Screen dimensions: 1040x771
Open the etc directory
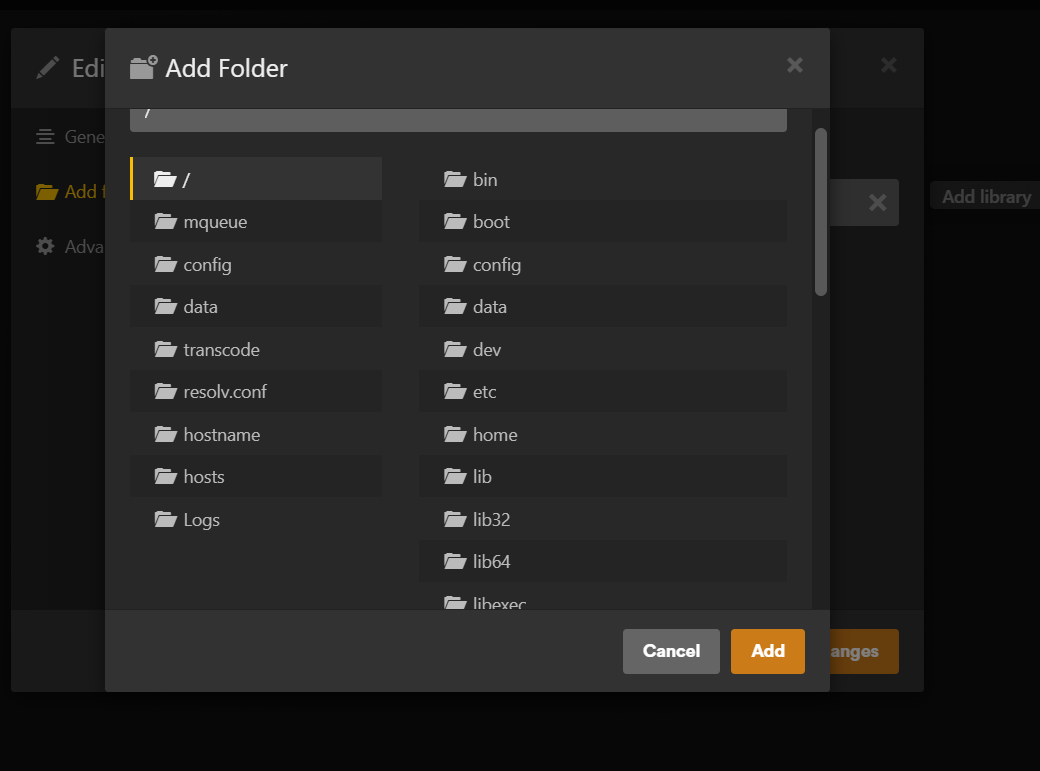click(x=602, y=391)
